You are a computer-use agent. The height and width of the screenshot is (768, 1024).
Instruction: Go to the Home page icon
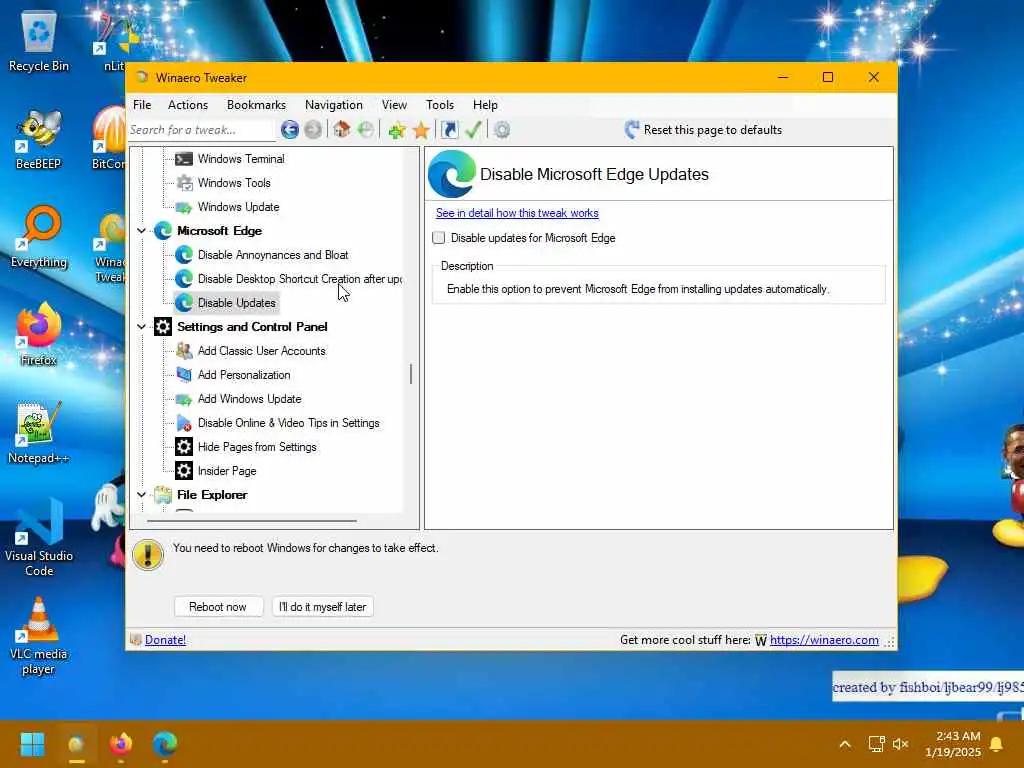tap(342, 129)
